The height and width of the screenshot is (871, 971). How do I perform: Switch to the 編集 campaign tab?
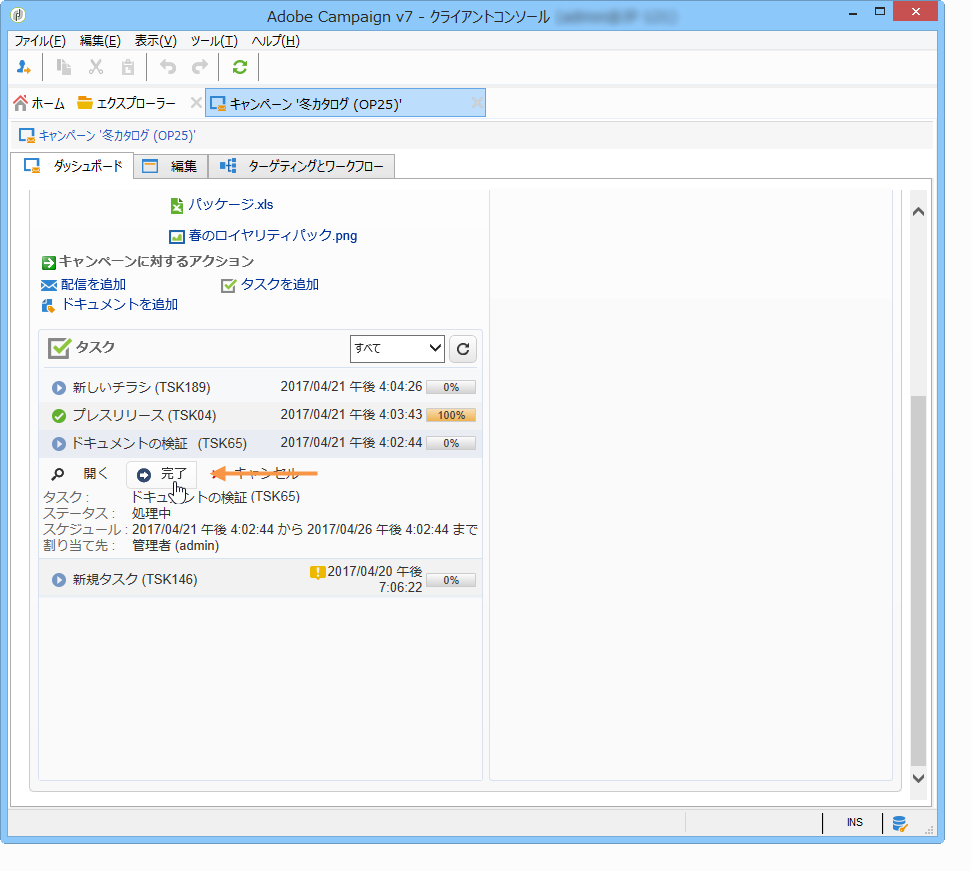[170, 166]
